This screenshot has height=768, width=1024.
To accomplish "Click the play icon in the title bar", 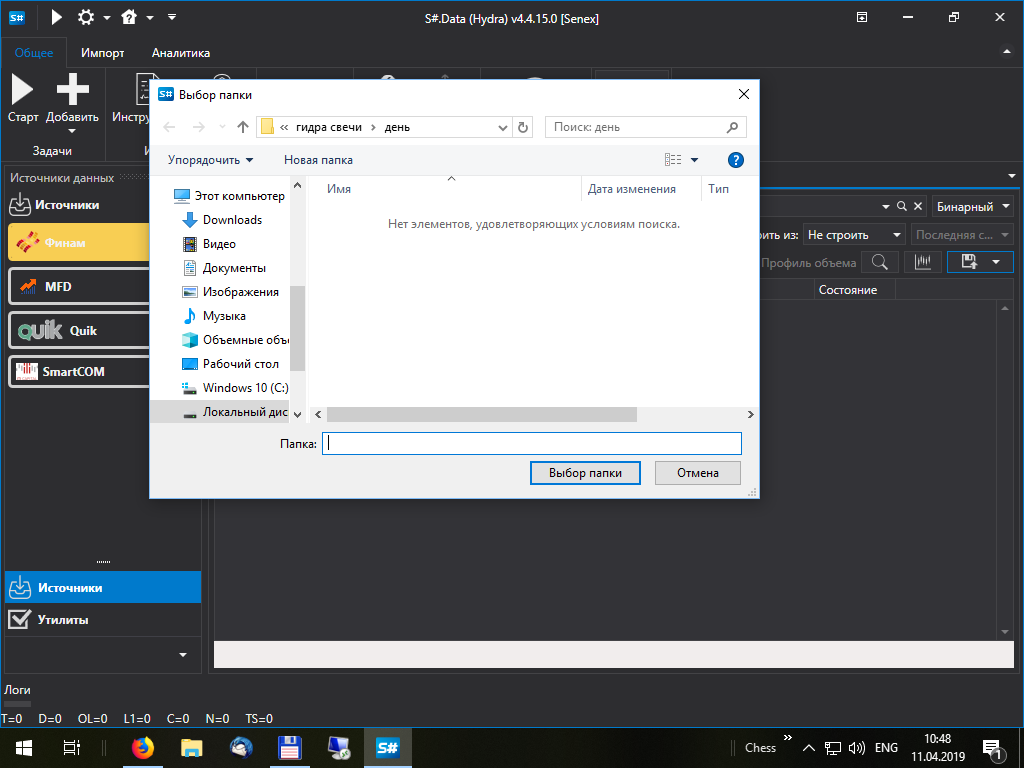I will coord(57,18).
